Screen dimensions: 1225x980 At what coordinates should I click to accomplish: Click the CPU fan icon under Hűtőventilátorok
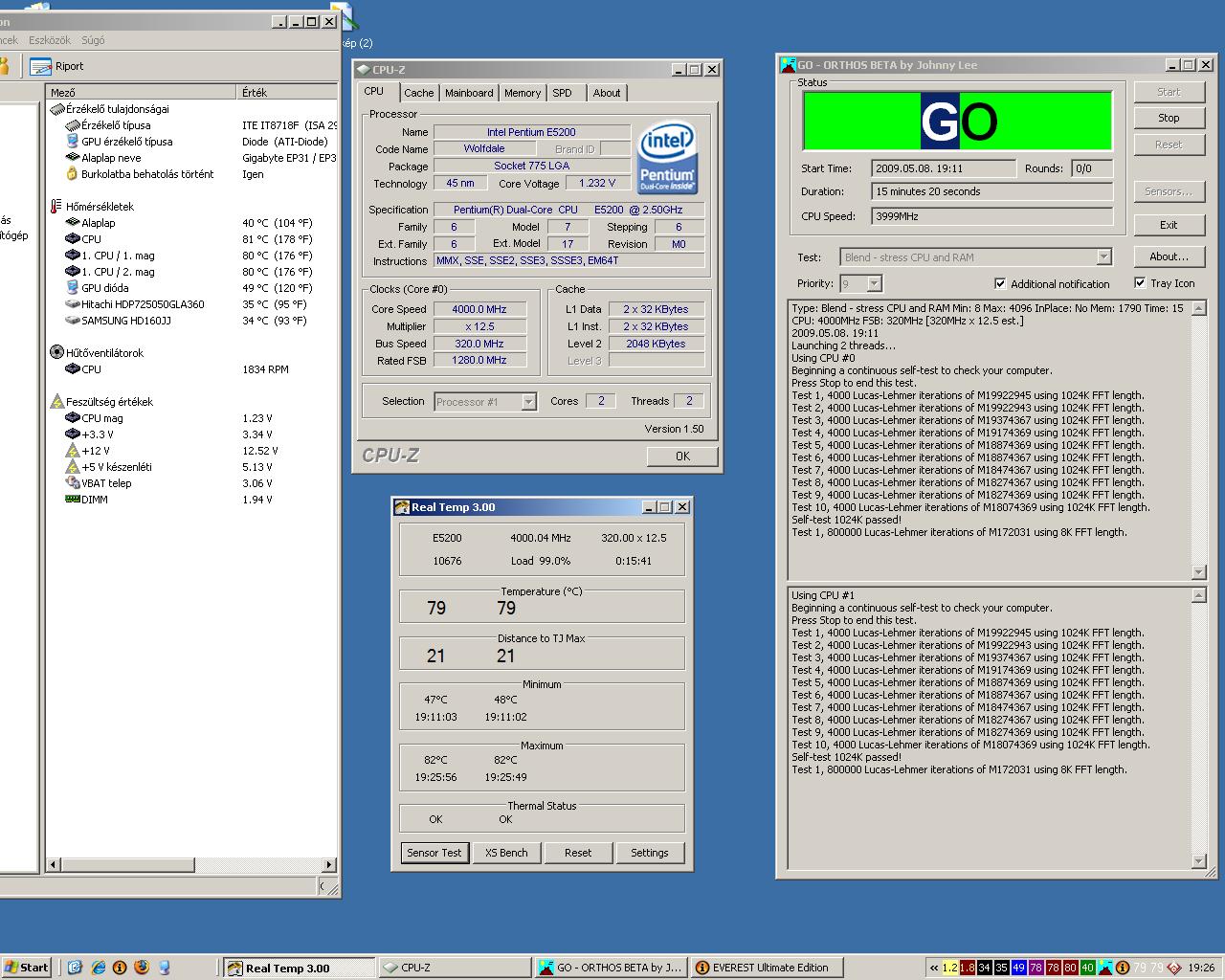tap(73, 369)
